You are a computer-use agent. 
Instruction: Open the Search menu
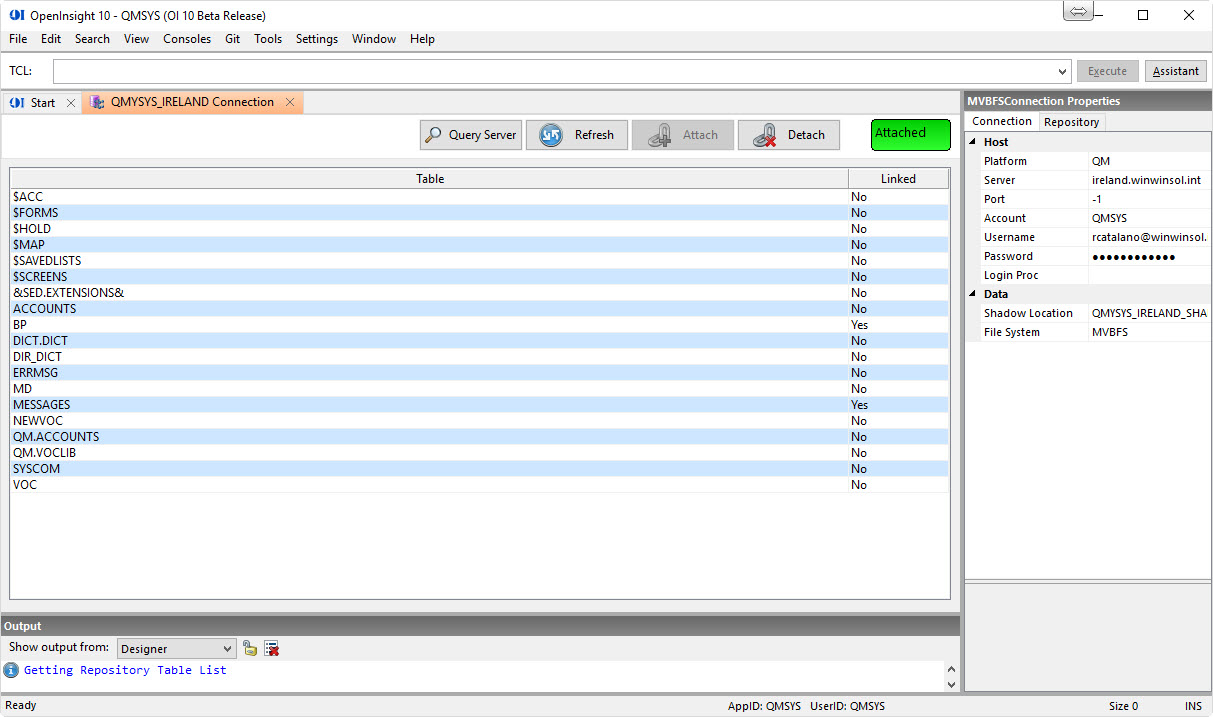92,39
